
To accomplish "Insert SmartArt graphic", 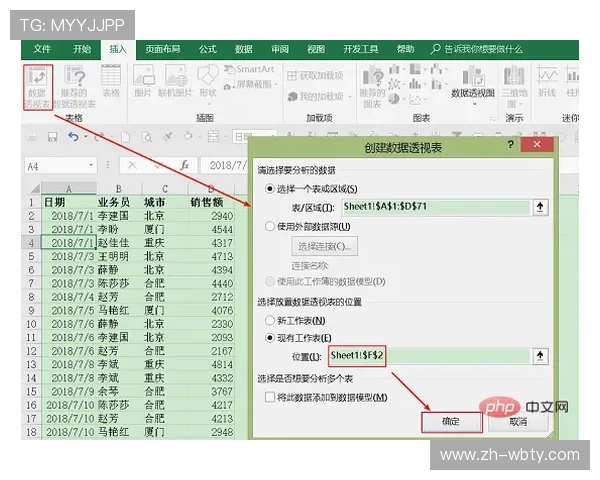I will pos(249,70).
